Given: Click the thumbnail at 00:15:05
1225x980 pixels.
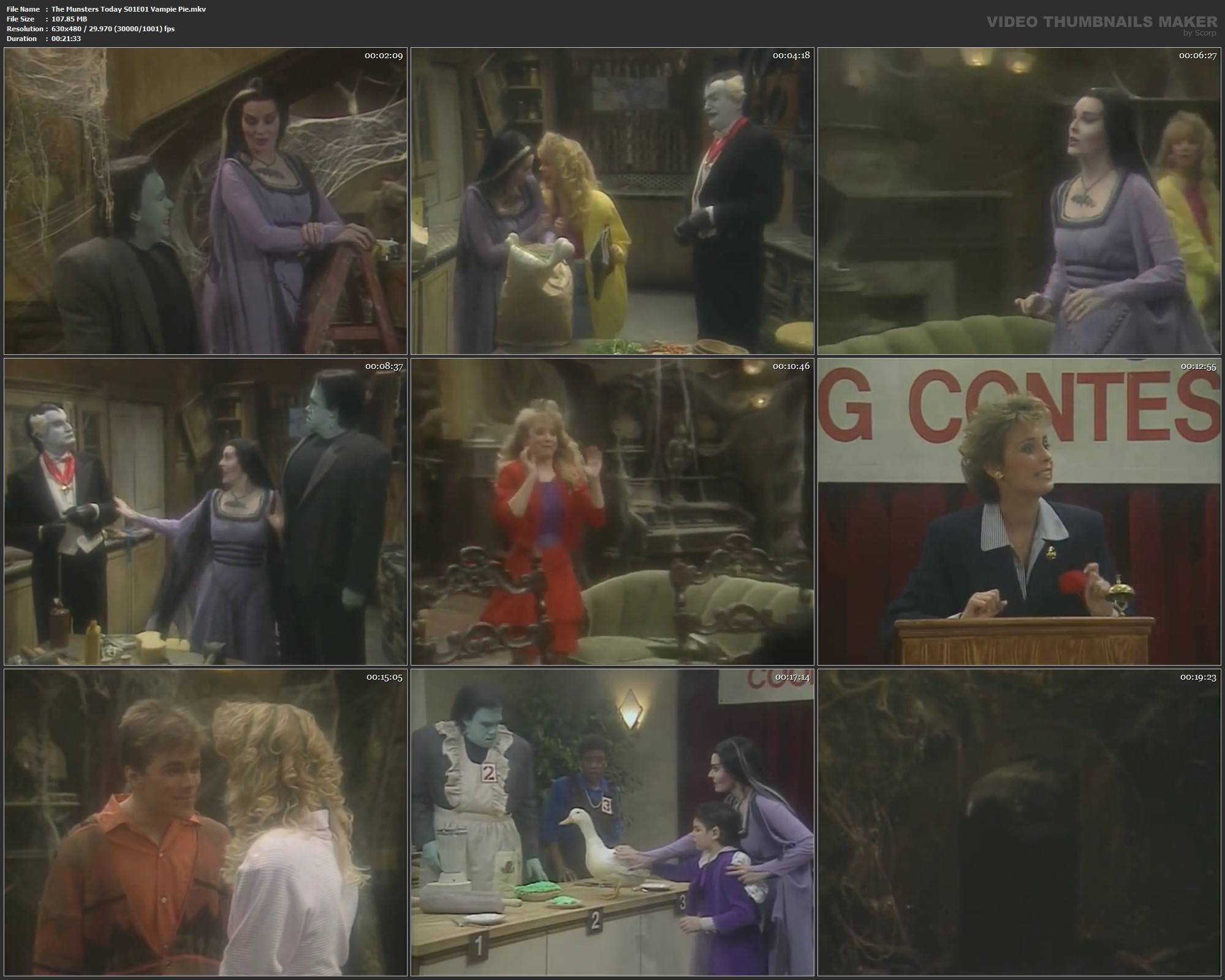Looking at the screenshot, I should [x=205, y=822].
